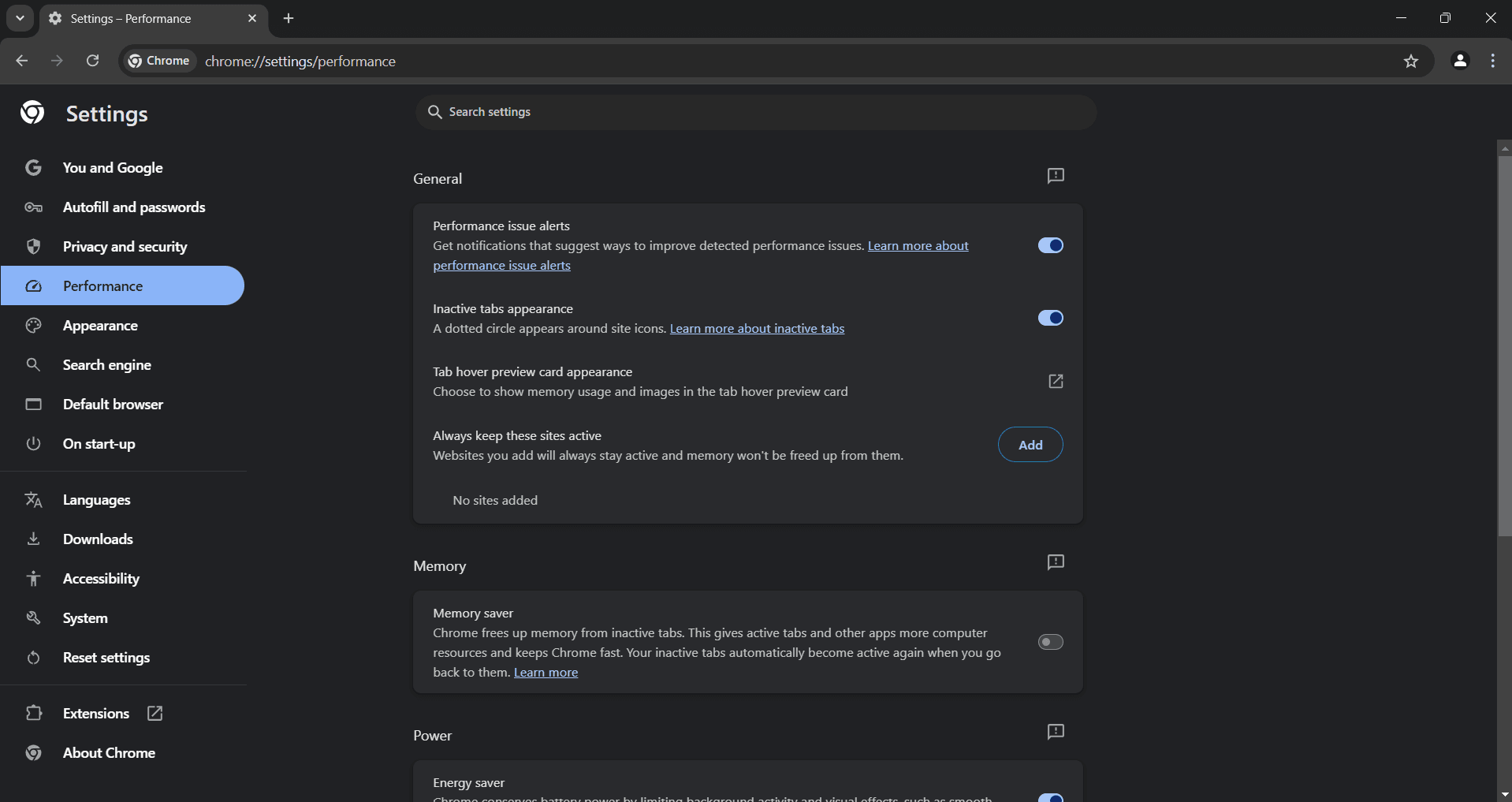Viewport: 1512px width, 802px height.
Task: Turn off Performance issue alerts toggle
Action: click(1050, 246)
